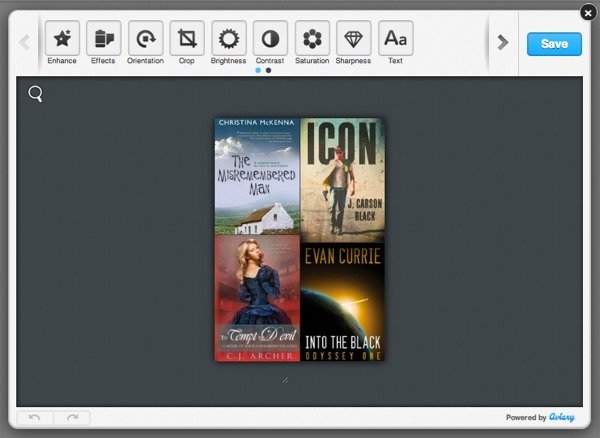
Task: Go to previous tools with left chevron
Action: [x=24, y=42]
